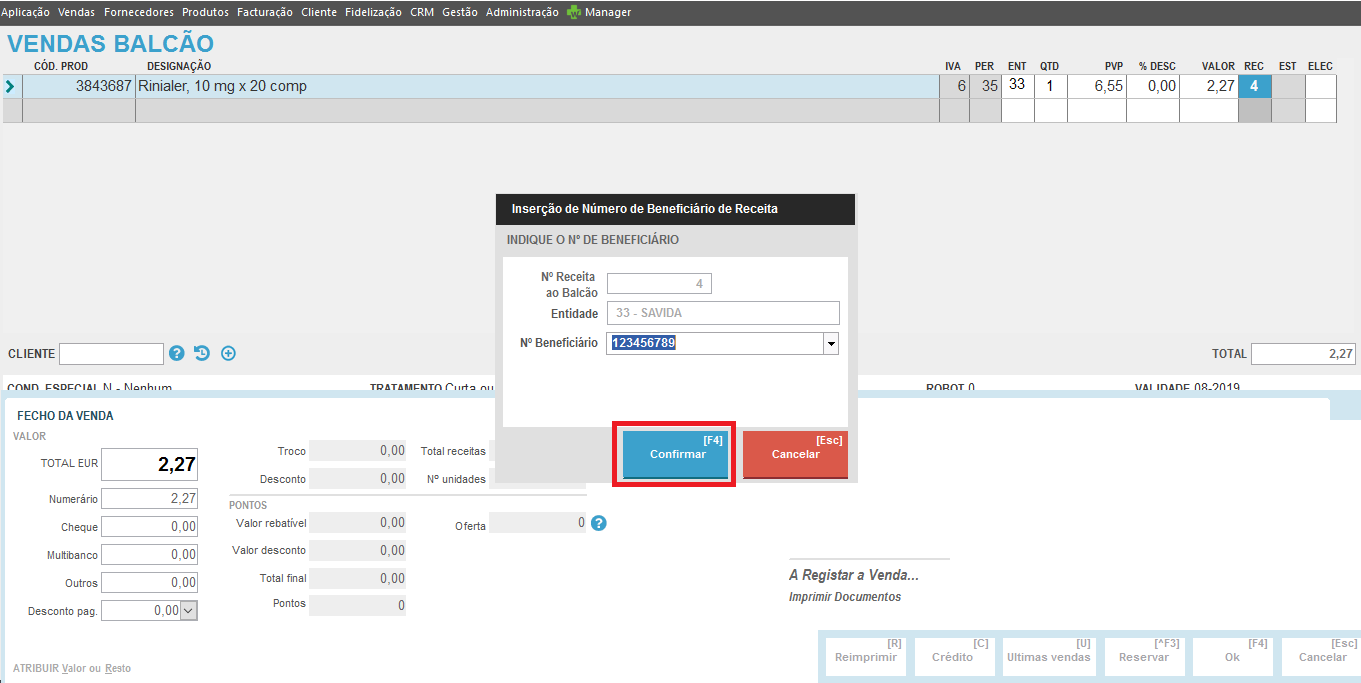Screen dimensions: 1361x683
Task: Open the Desconto pag. dropdown
Action: pyautogui.click(x=189, y=610)
